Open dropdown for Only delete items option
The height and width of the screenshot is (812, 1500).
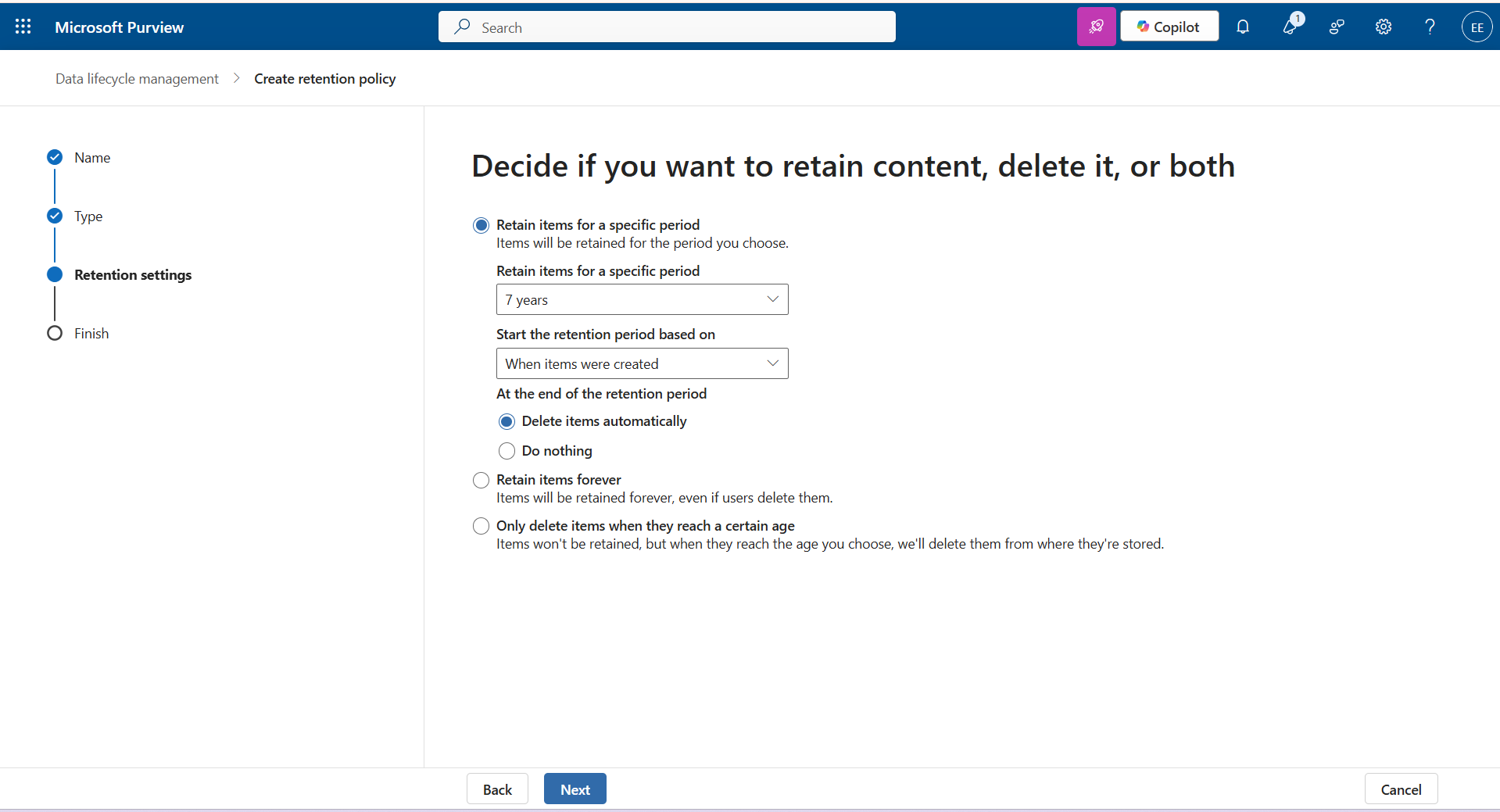pyautogui.click(x=480, y=525)
